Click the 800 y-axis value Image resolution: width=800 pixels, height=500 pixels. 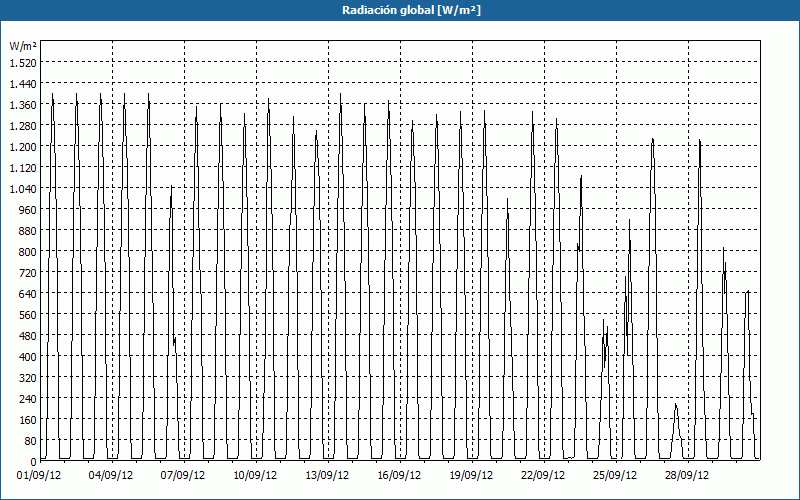pyautogui.click(x=28, y=252)
